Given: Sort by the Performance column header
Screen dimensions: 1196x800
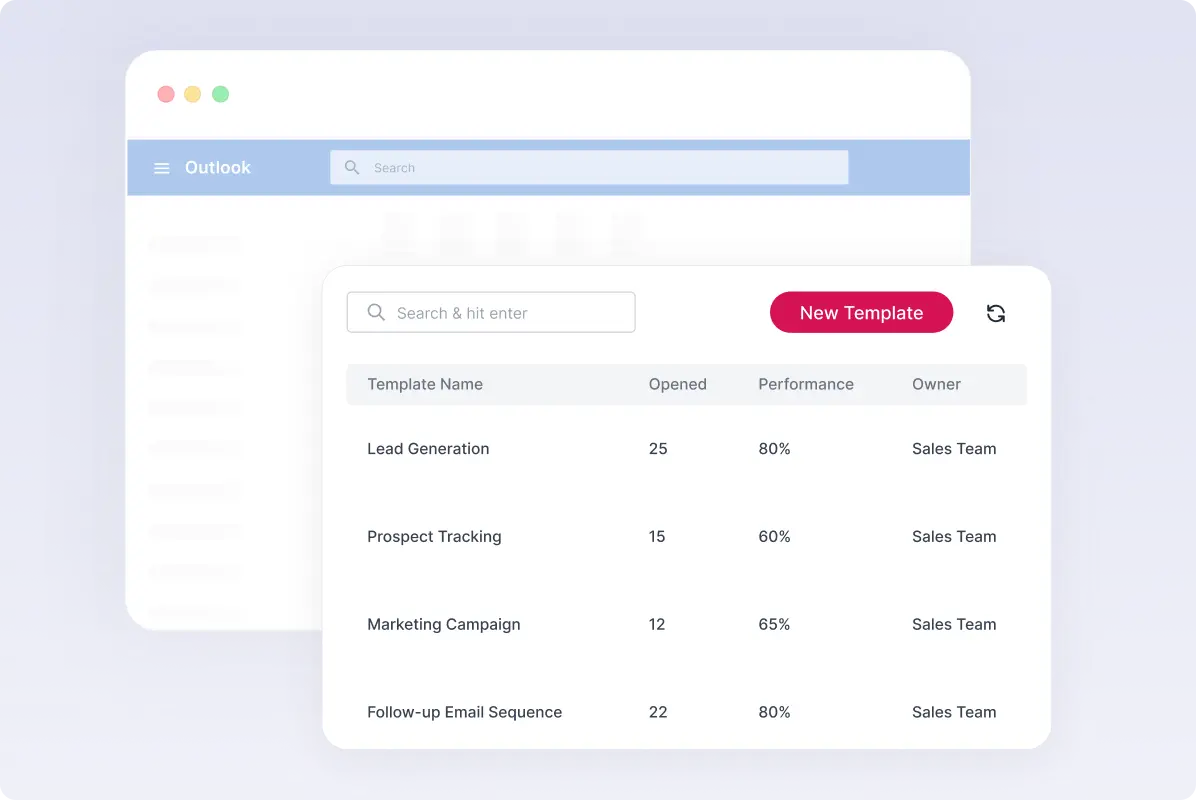Looking at the screenshot, I should tap(805, 384).
